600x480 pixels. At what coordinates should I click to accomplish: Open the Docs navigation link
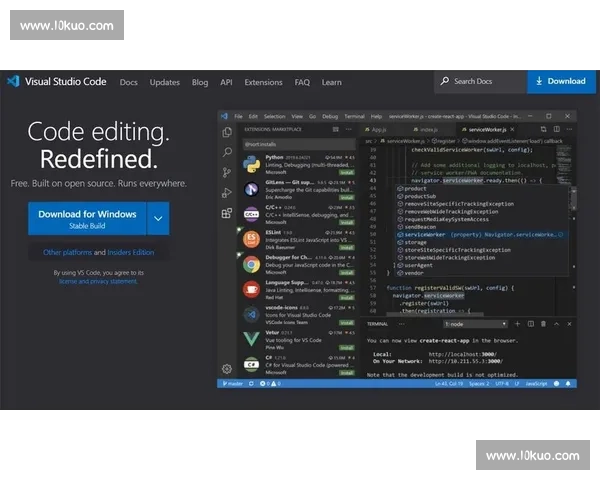click(129, 82)
